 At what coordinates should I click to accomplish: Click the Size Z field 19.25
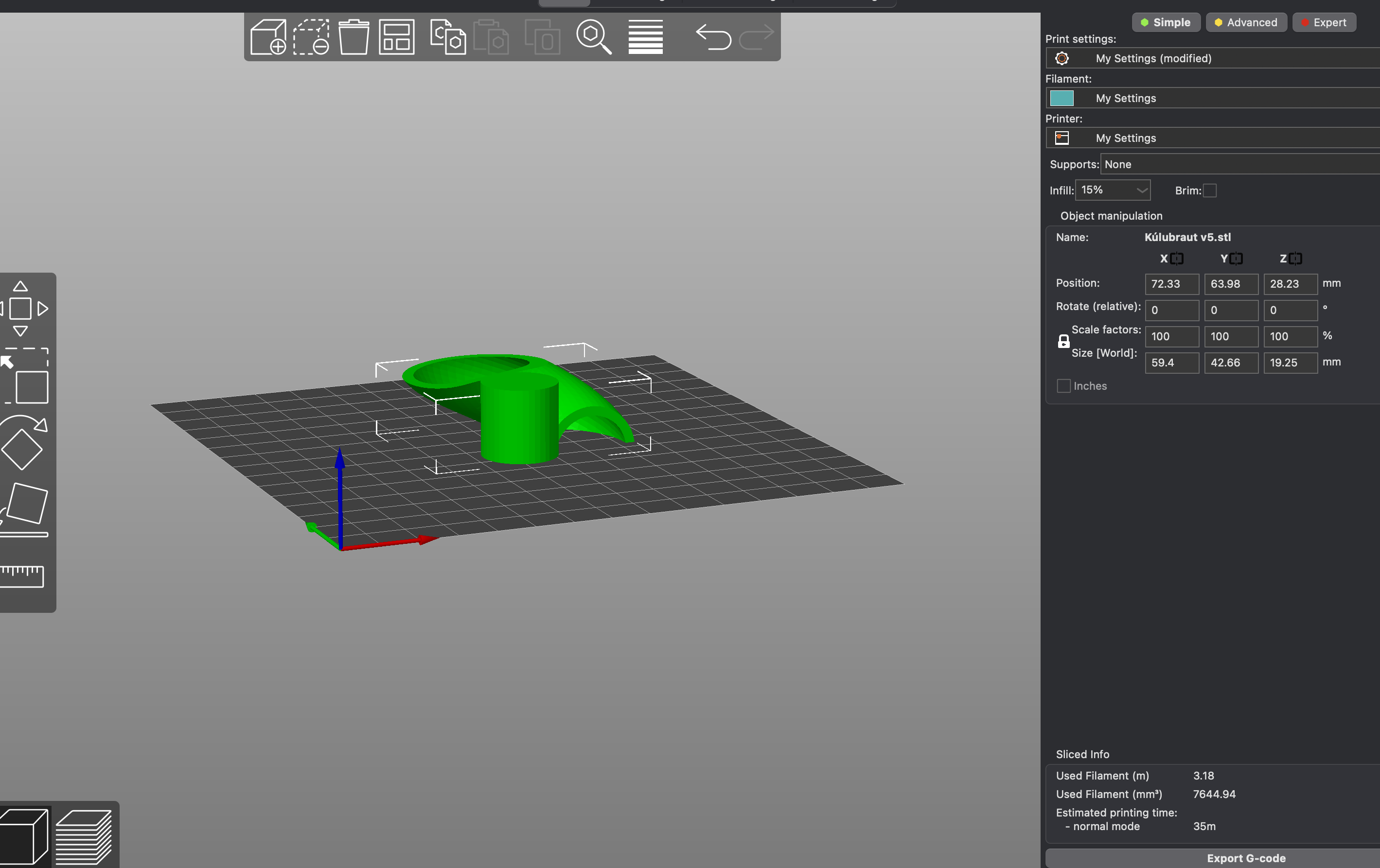(1290, 363)
